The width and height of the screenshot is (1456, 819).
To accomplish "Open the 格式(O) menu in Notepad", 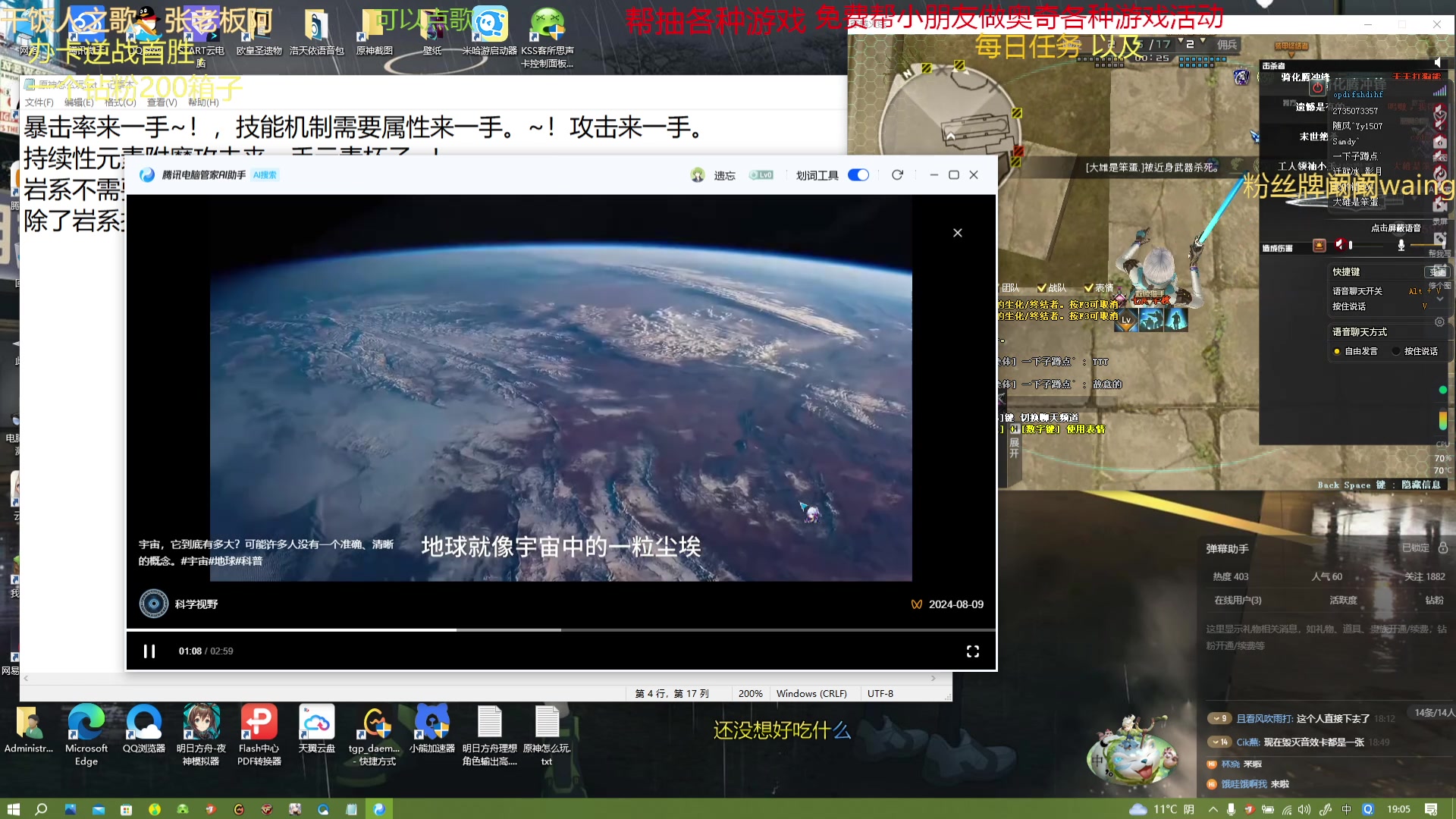I will coord(121,102).
